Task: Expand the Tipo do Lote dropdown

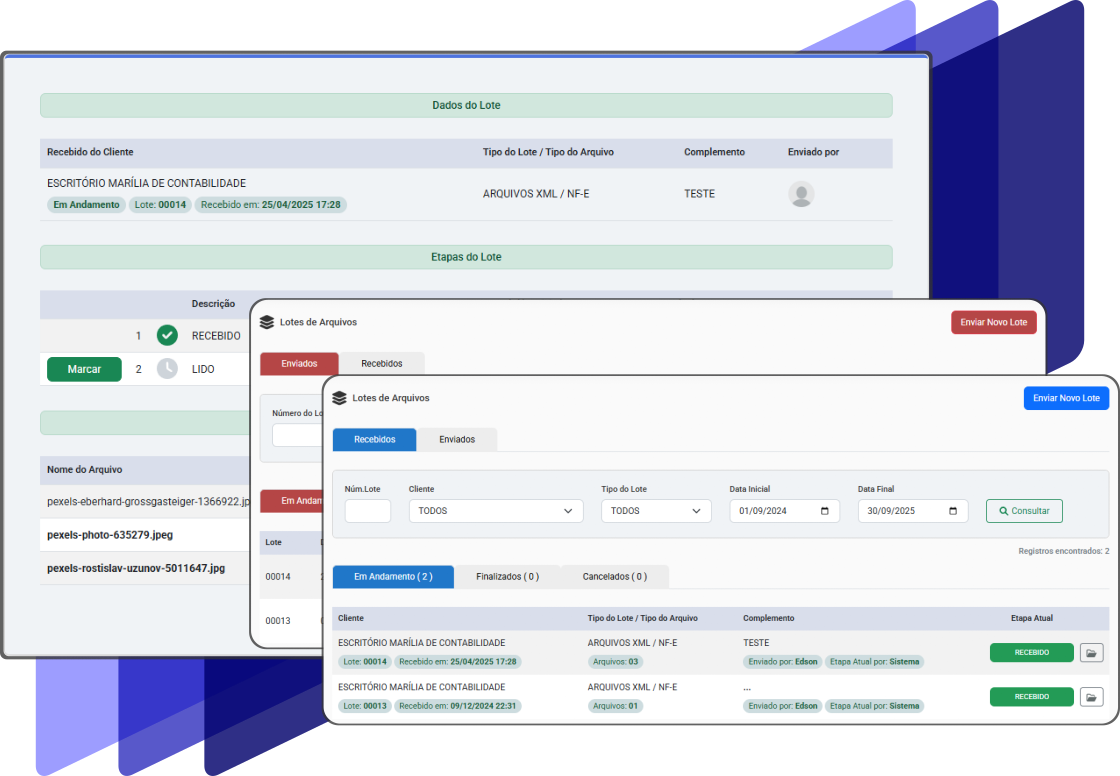Action: 655,511
